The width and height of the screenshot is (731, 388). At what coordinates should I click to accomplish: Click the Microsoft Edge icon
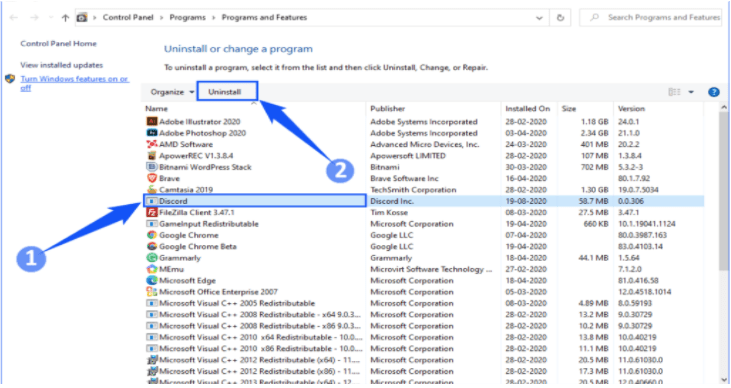(x=152, y=280)
